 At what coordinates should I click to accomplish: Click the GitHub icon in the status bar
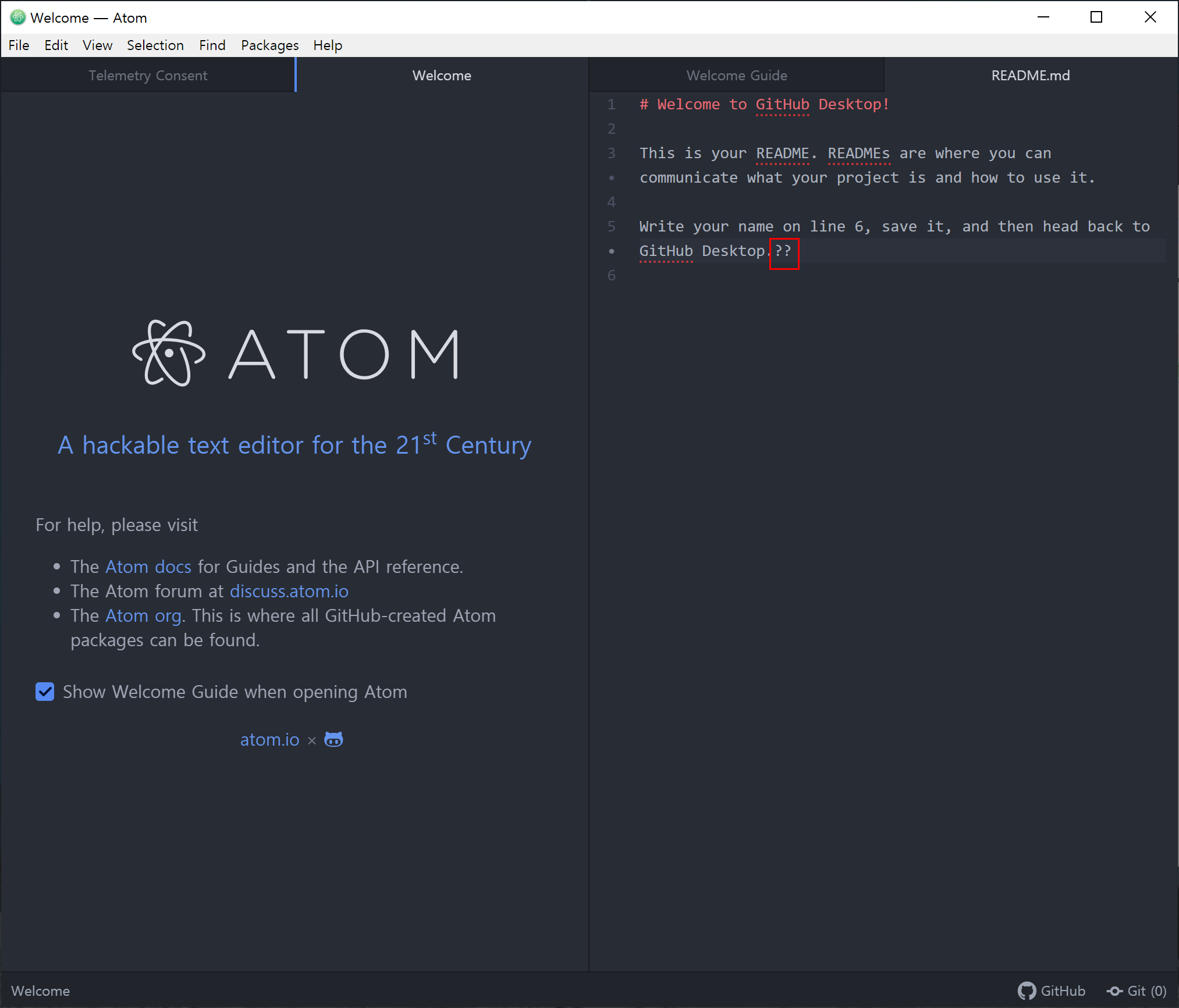pyautogui.click(x=1027, y=991)
